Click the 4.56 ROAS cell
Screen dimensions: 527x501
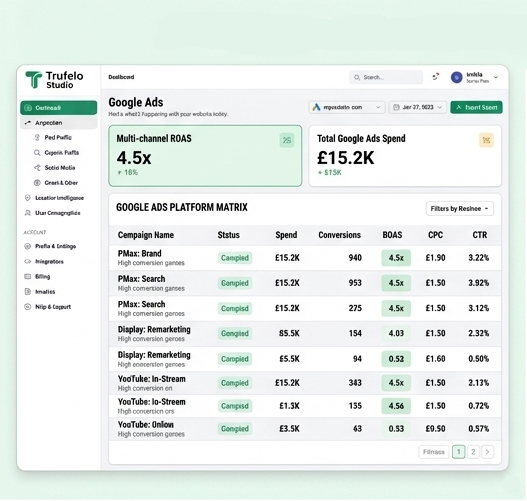click(x=396, y=406)
